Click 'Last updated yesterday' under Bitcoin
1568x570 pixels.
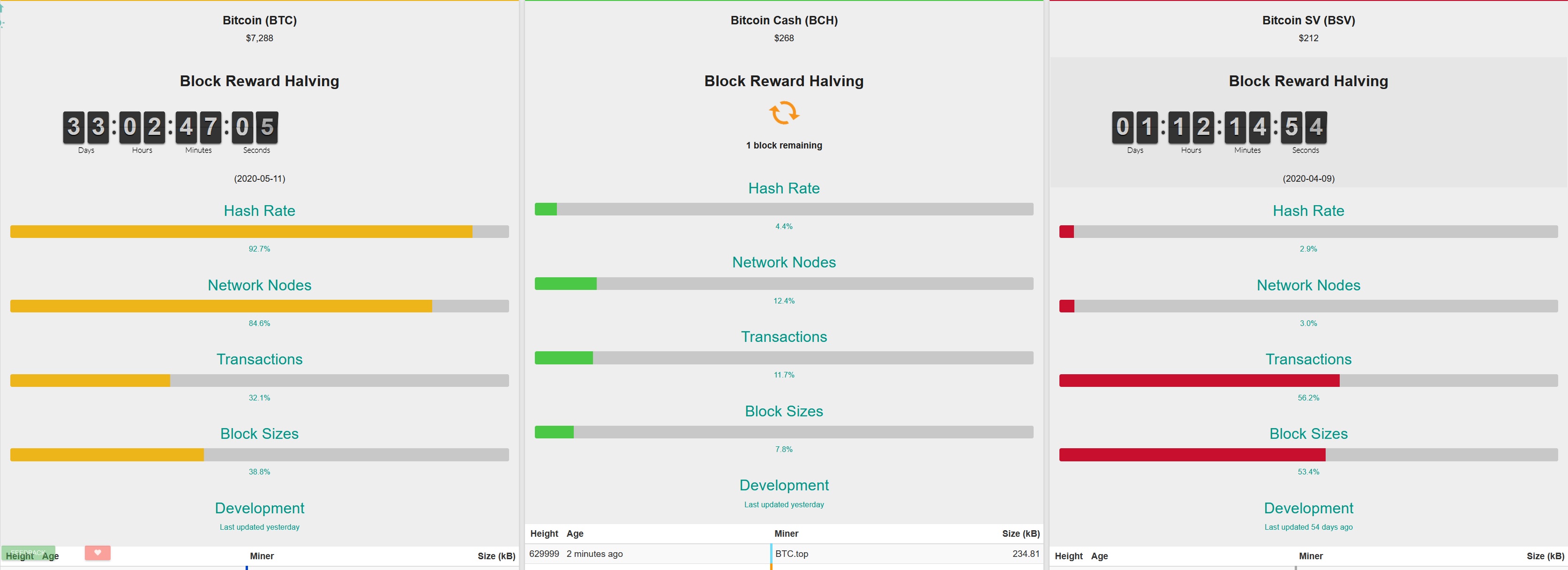pos(259,527)
